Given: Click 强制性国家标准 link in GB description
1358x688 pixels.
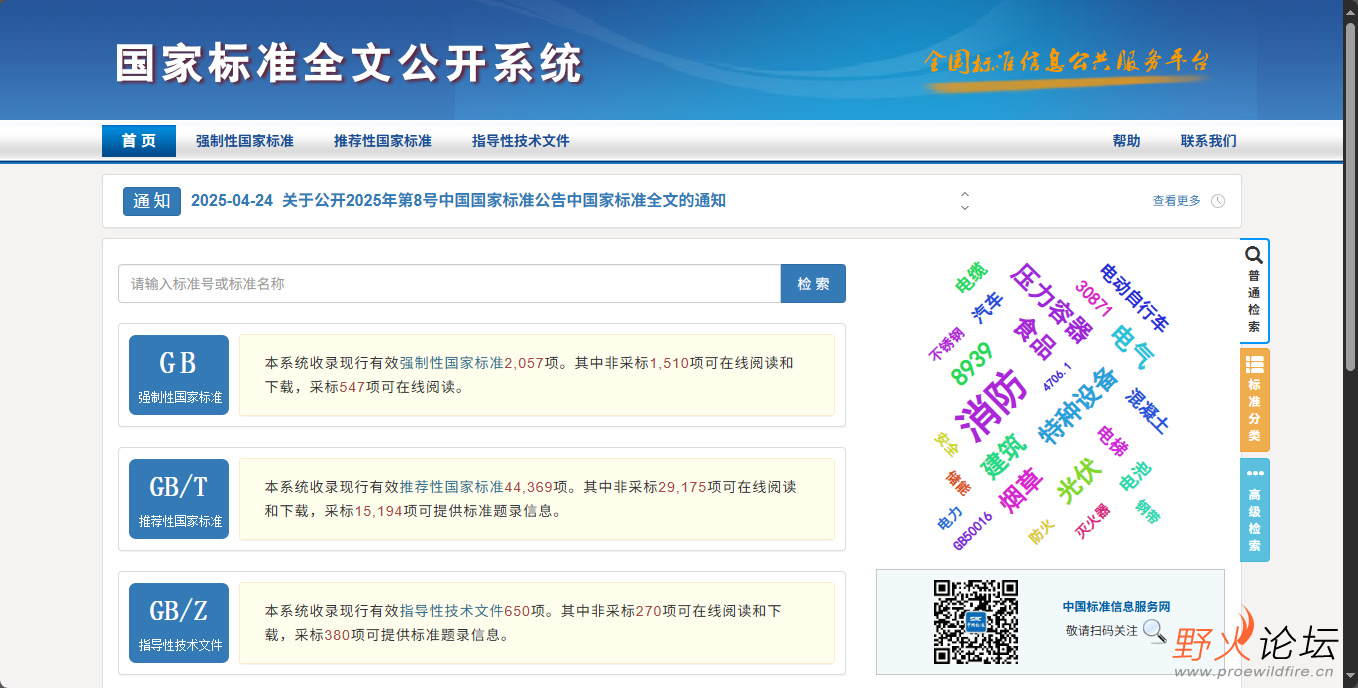Looking at the screenshot, I should (x=452, y=363).
